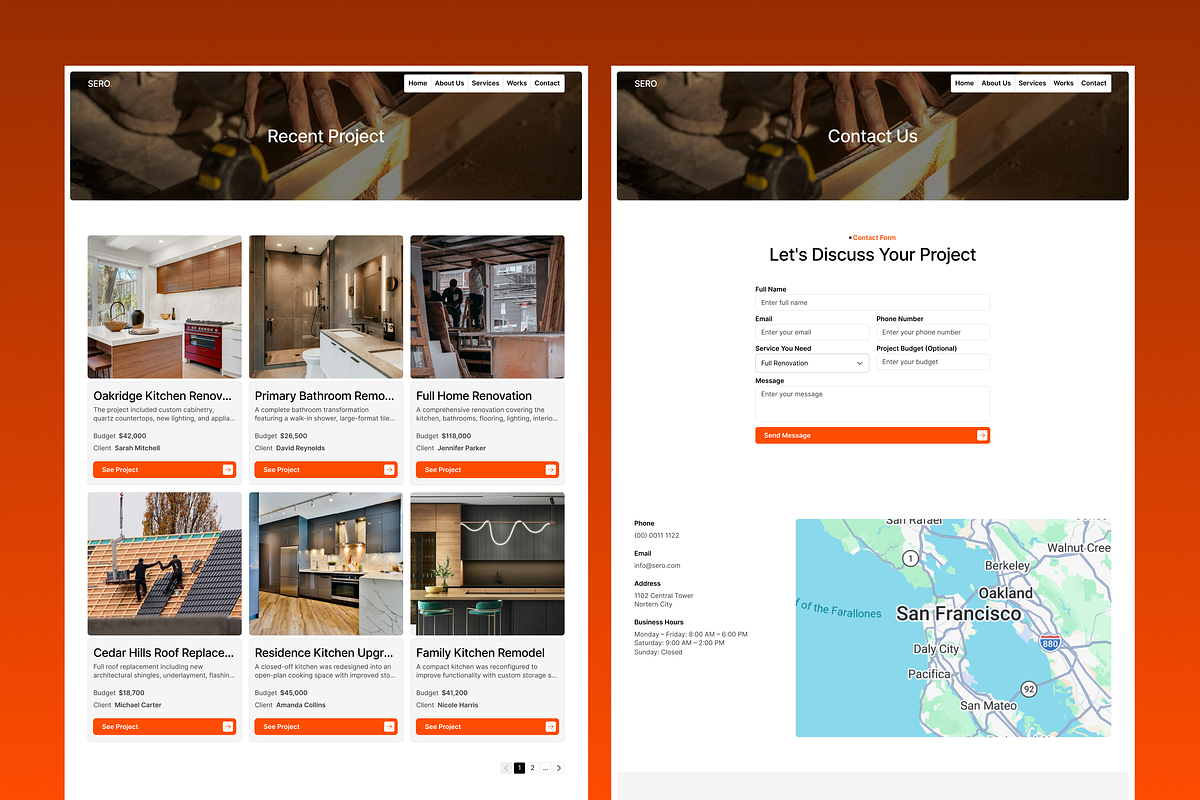Click interstate 880 shield on map

[1049, 643]
